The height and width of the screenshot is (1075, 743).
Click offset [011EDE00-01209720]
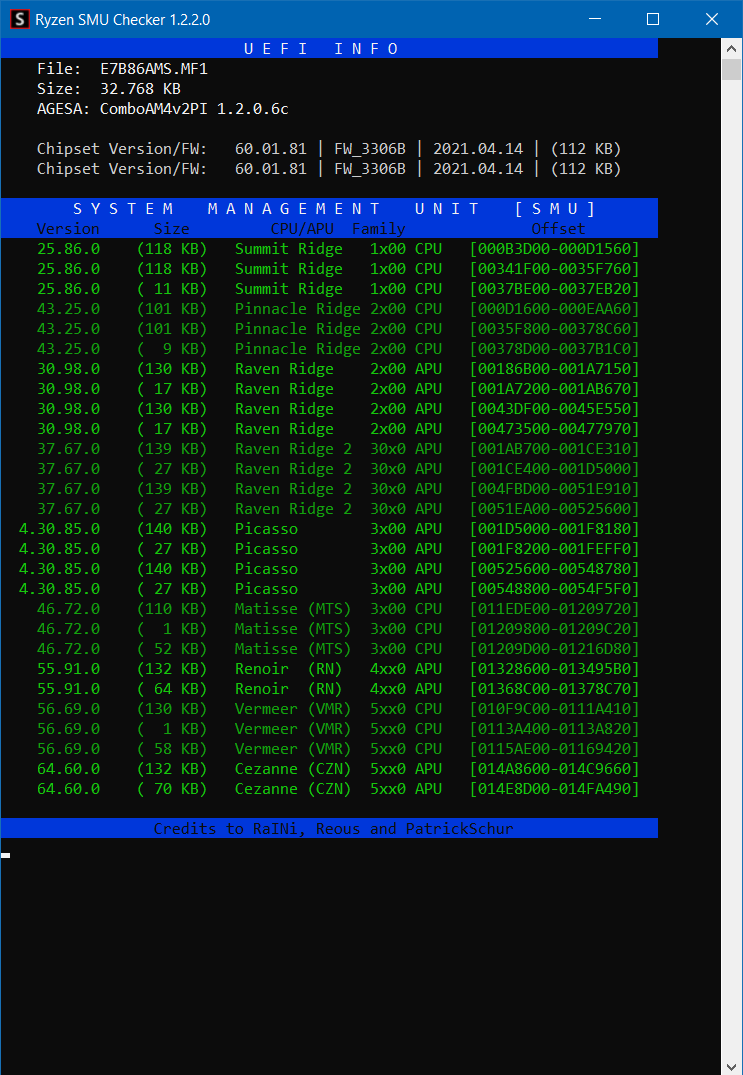pos(555,609)
